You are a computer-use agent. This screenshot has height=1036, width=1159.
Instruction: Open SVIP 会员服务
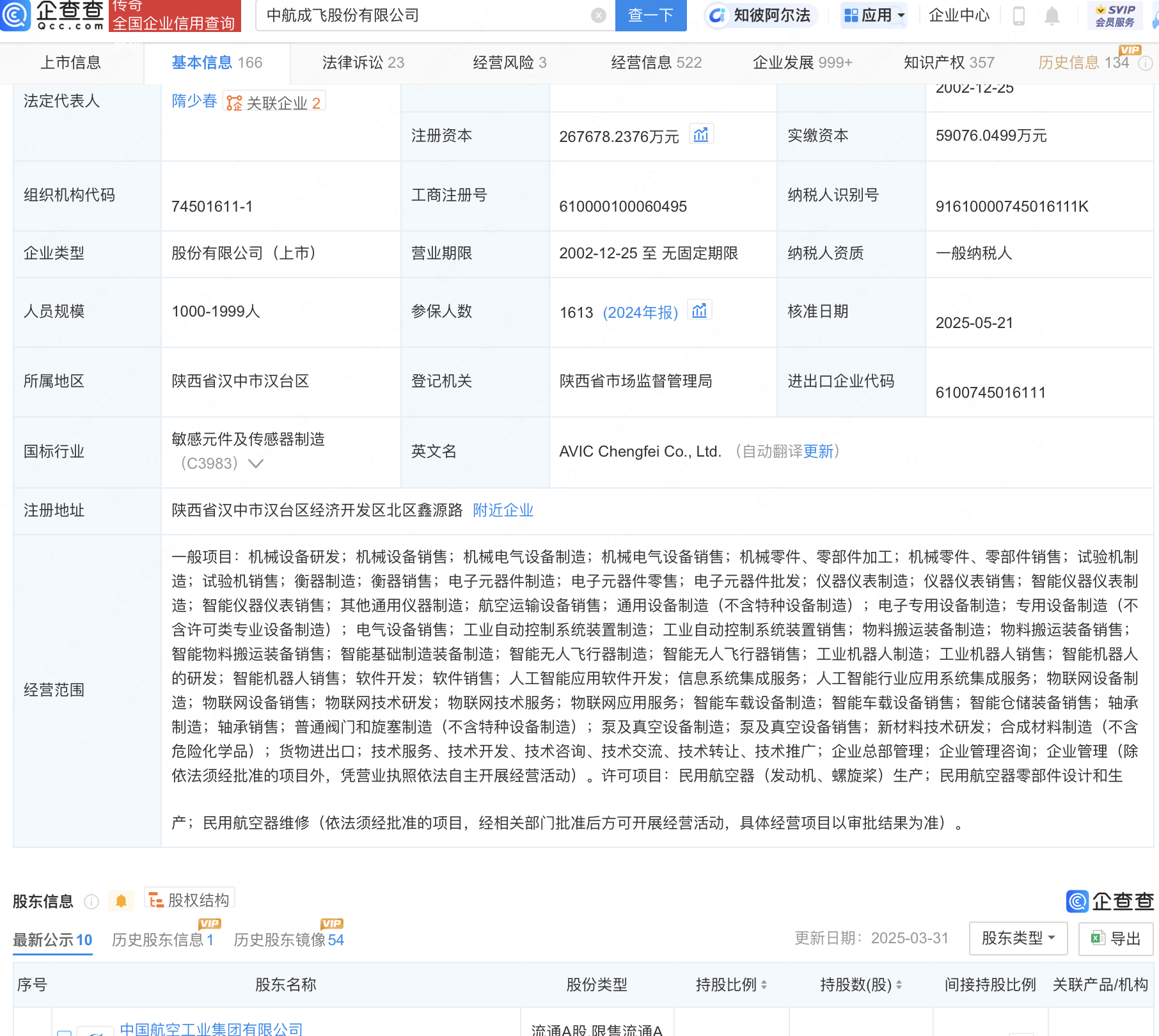tap(1115, 15)
